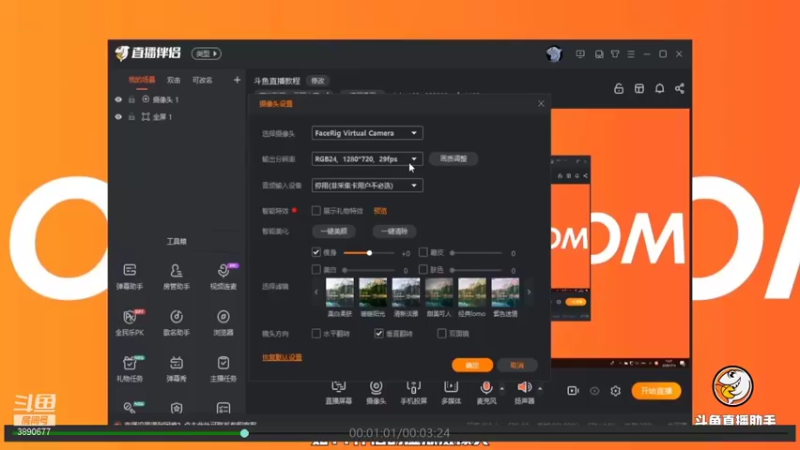The image size is (800, 450).
Task: Click the 恢复默认设置 link
Action: 282,357
